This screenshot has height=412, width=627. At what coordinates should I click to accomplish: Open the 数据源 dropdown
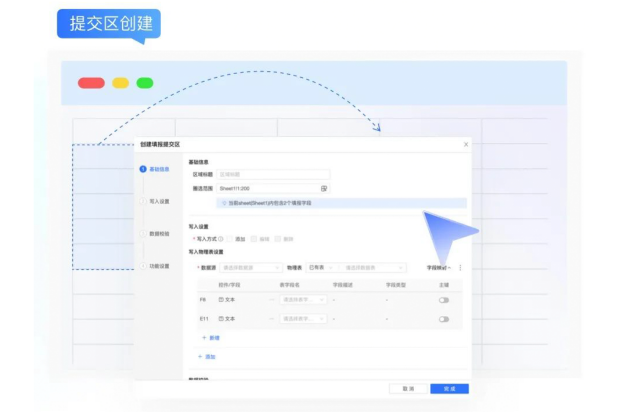coord(250,268)
